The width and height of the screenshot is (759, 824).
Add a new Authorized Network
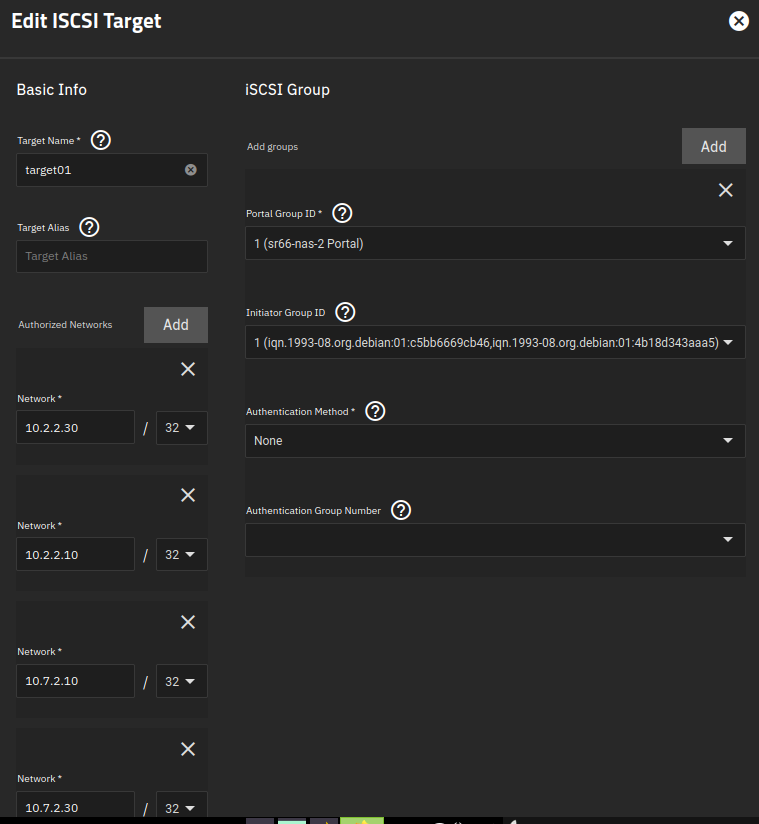[175, 324]
